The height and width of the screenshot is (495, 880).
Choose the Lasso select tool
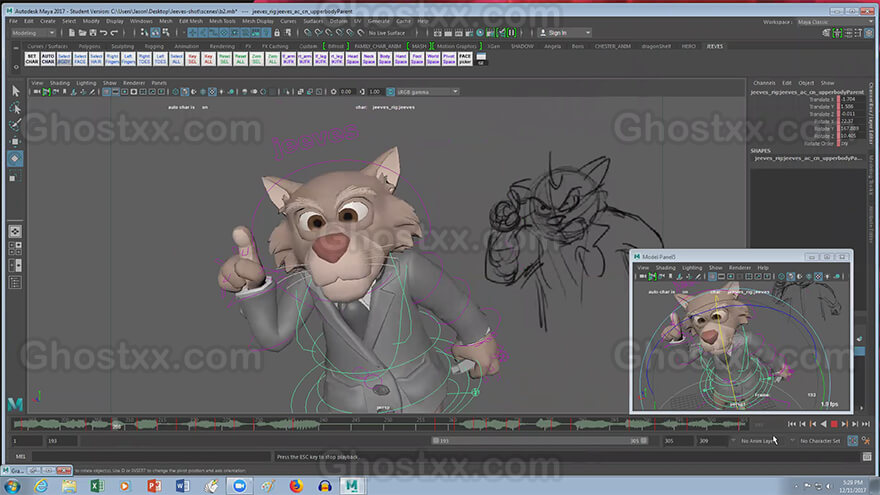tap(15, 108)
